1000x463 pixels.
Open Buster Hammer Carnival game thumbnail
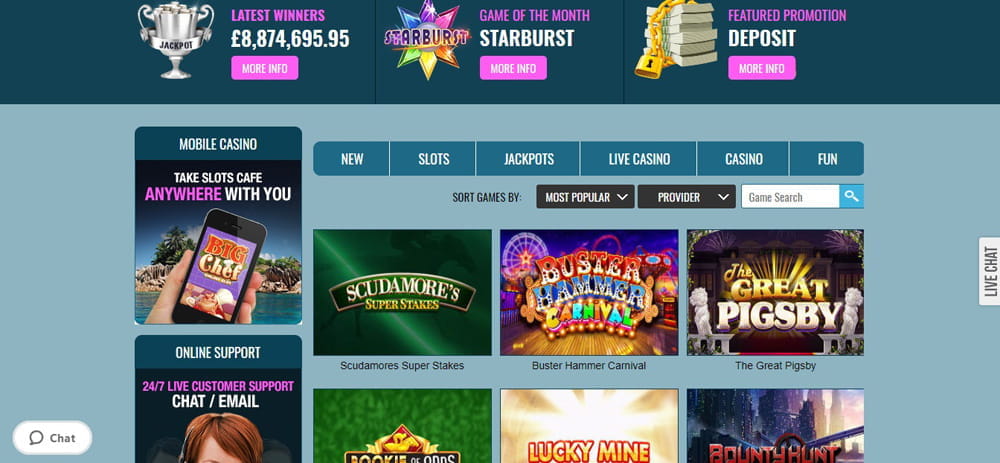pyautogui.click(x=589, y=292)
